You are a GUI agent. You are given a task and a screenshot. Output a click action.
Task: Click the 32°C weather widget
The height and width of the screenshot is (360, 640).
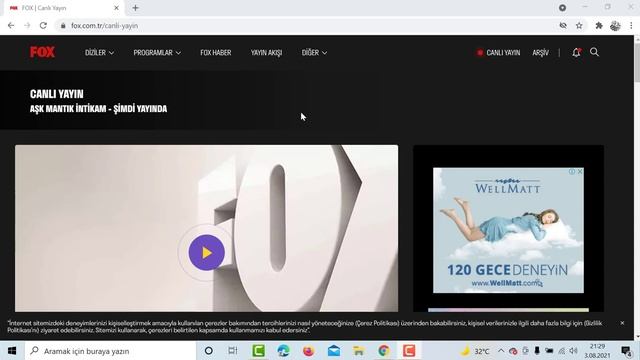coord(476,351)
